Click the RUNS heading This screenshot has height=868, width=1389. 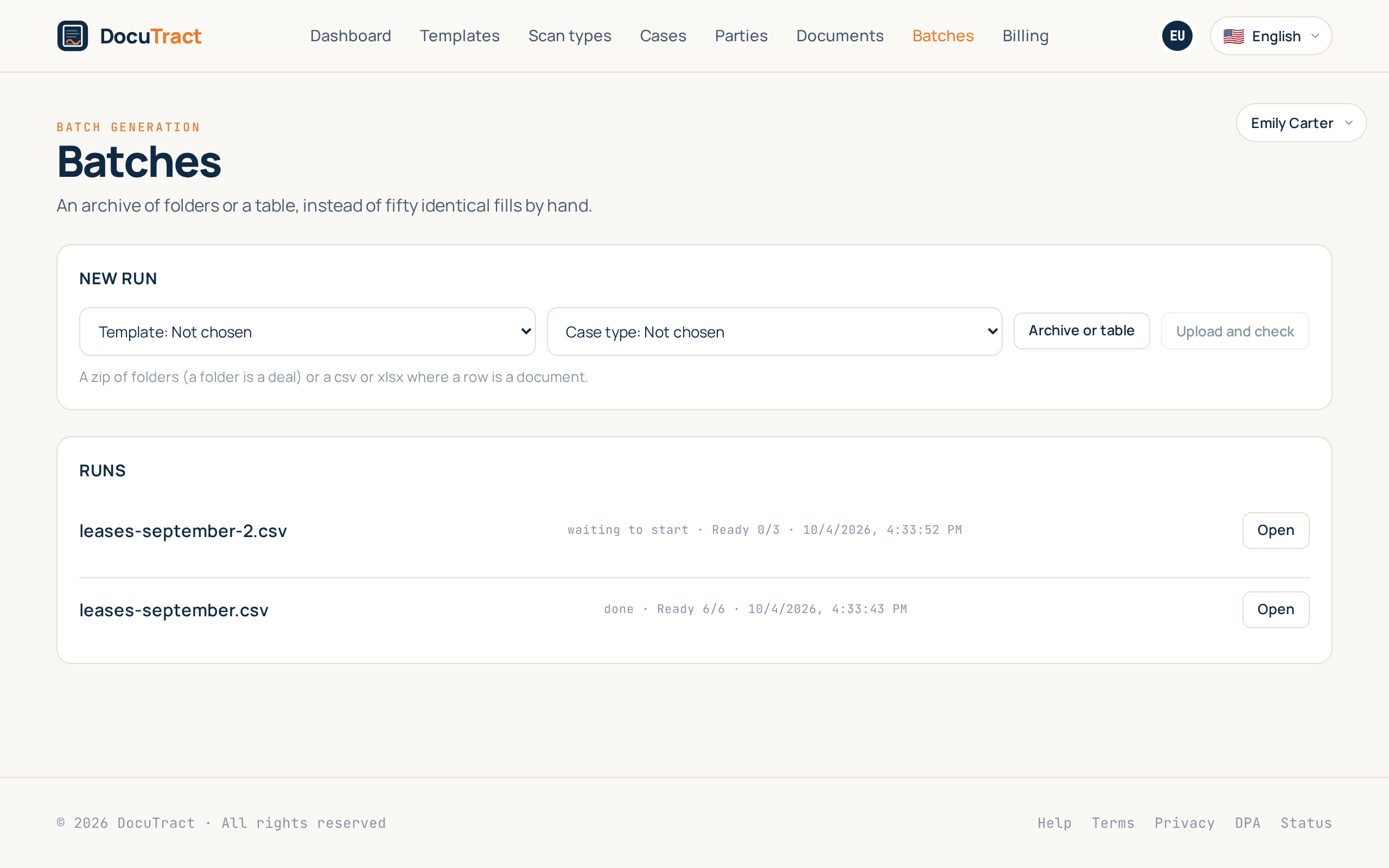[x=103, y=471]
